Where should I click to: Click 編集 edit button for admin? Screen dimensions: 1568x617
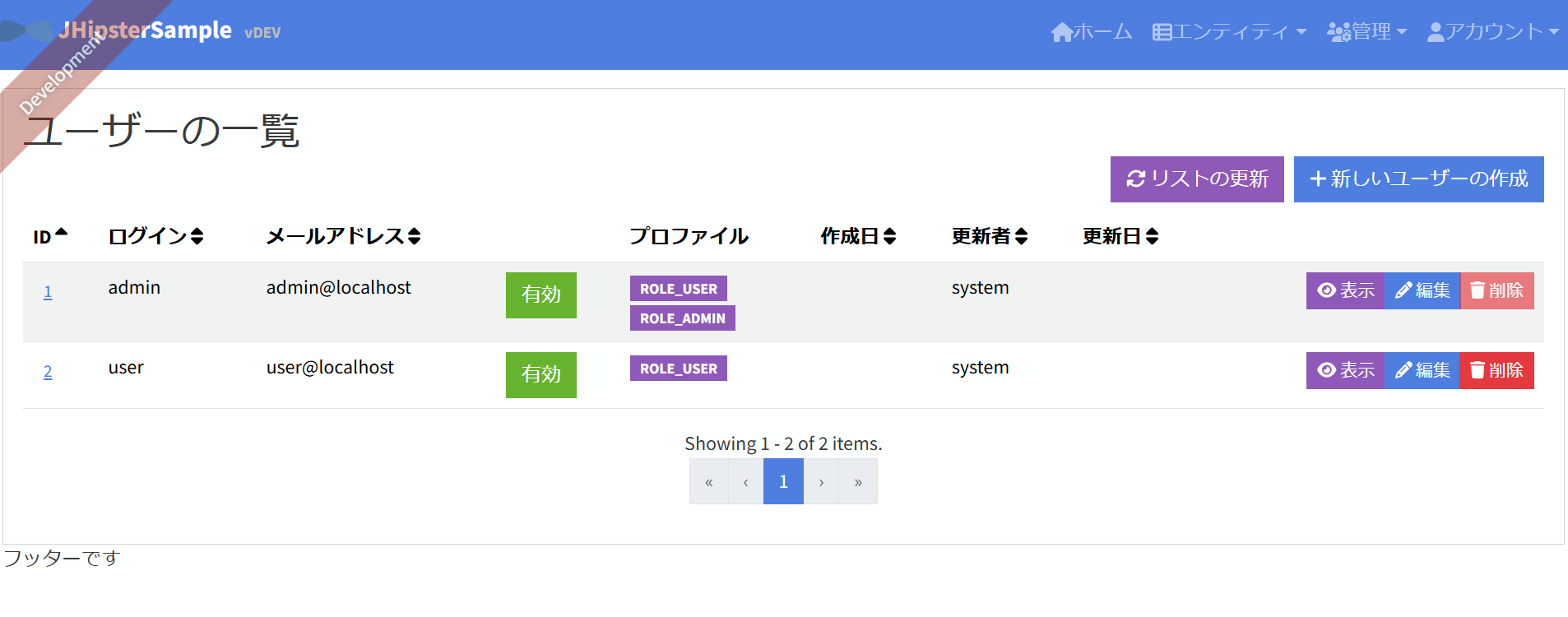(1422, 290)
